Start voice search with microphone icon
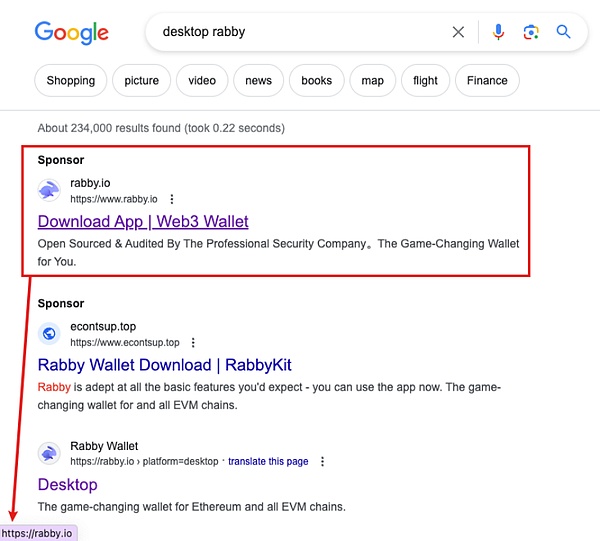 (x=498, y=32)
